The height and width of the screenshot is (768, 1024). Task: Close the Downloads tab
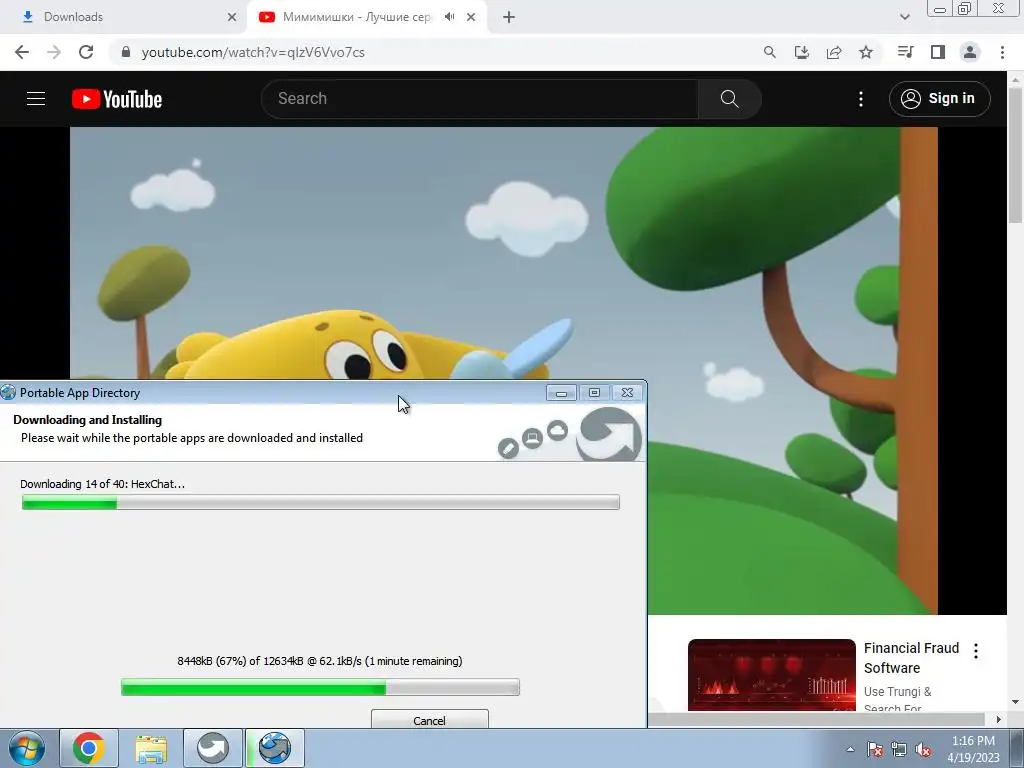pos(232,17)
